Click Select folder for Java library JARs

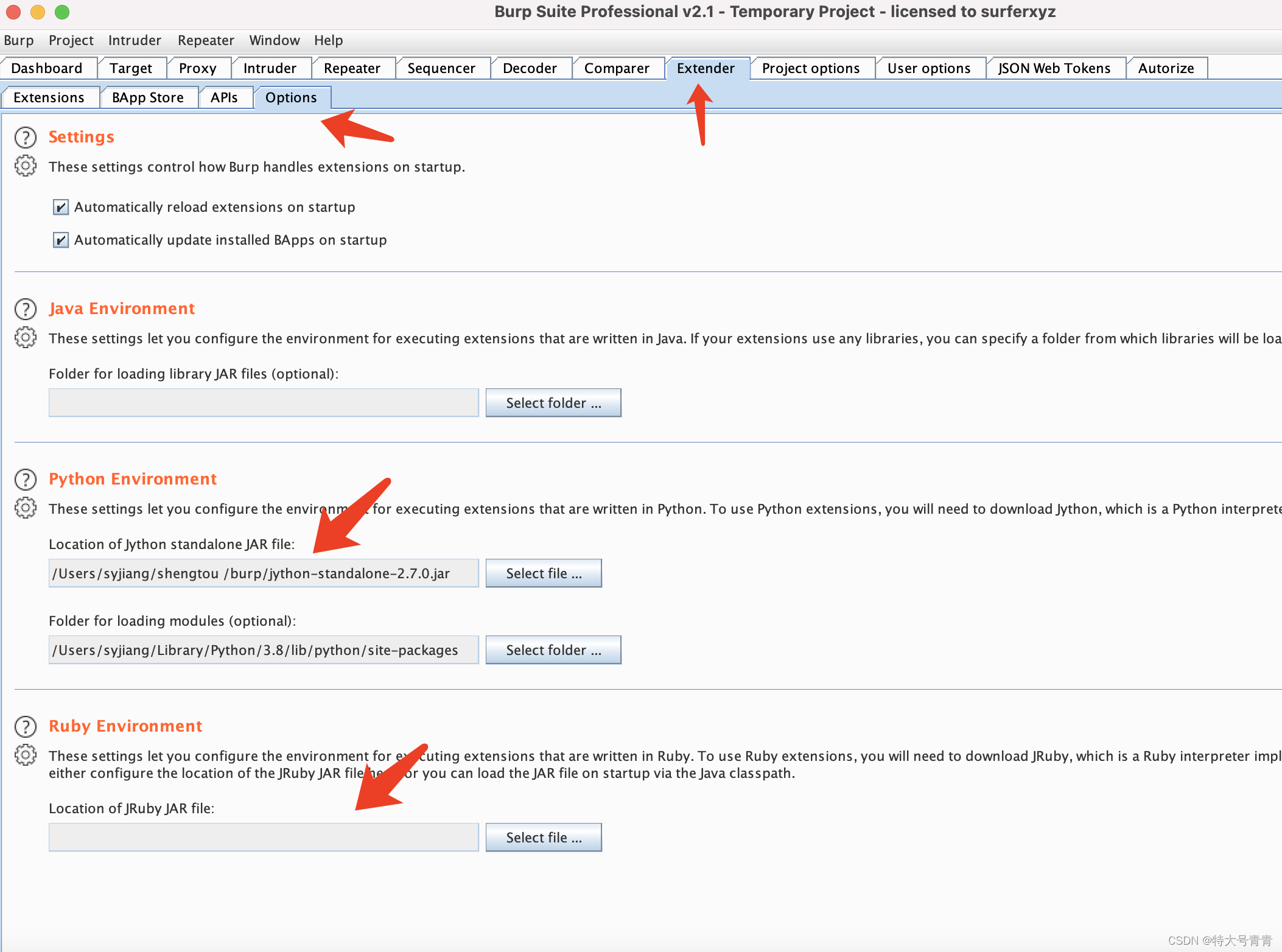click(553, 403)
